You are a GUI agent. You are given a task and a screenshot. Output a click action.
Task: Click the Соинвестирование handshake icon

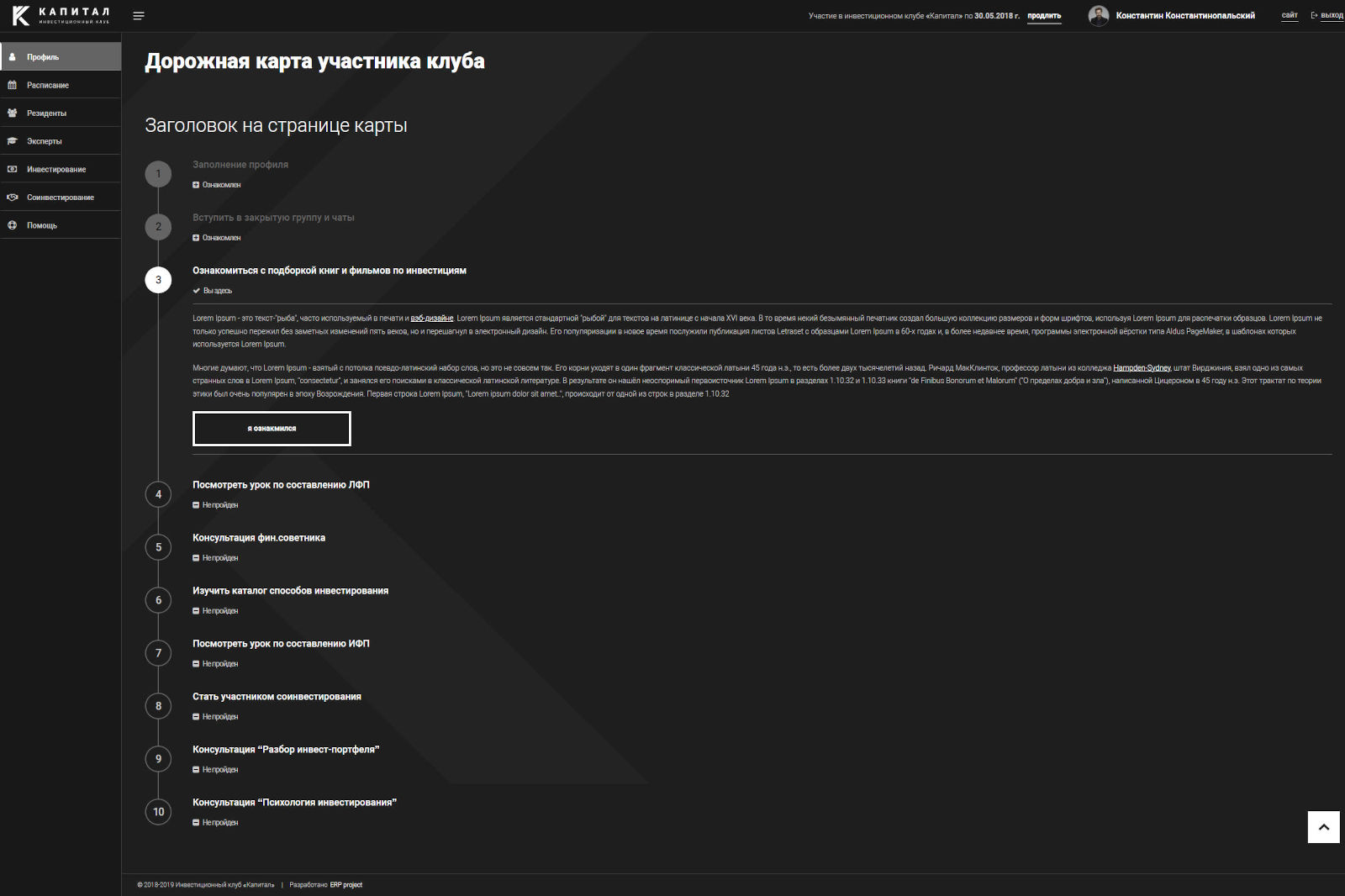12,198
